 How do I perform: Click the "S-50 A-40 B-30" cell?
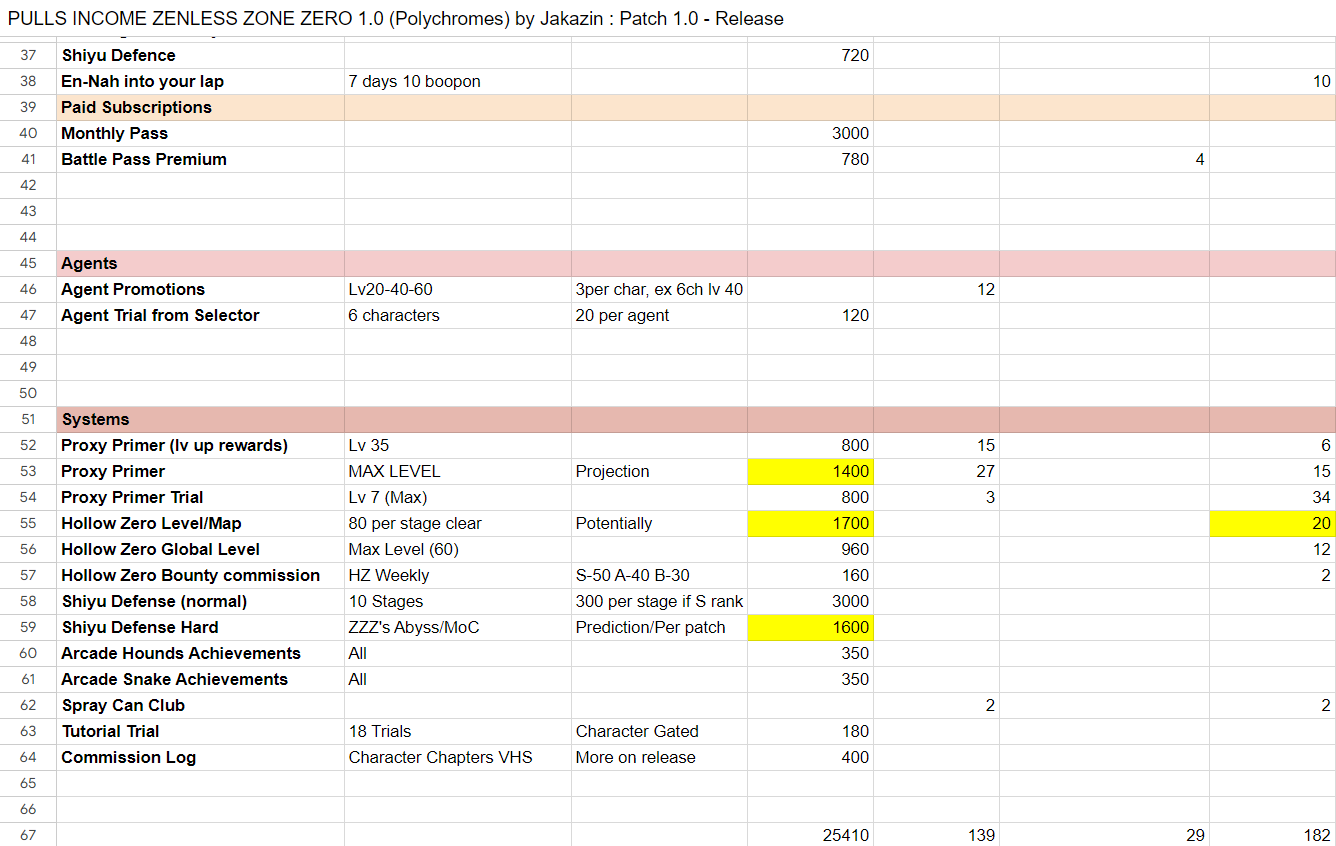click(x=659, y=575)
